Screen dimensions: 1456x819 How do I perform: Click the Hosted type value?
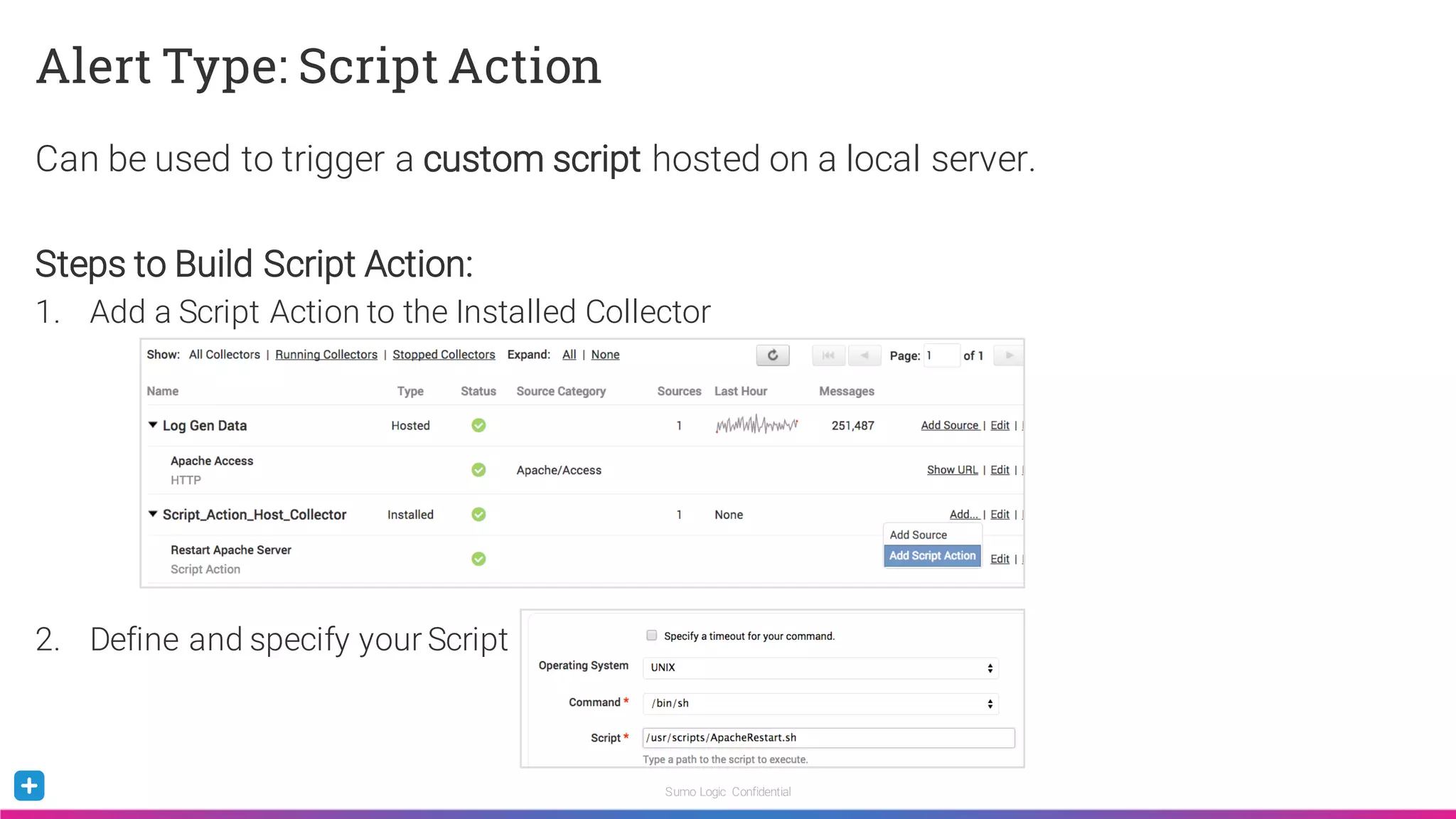coord(410,425)
